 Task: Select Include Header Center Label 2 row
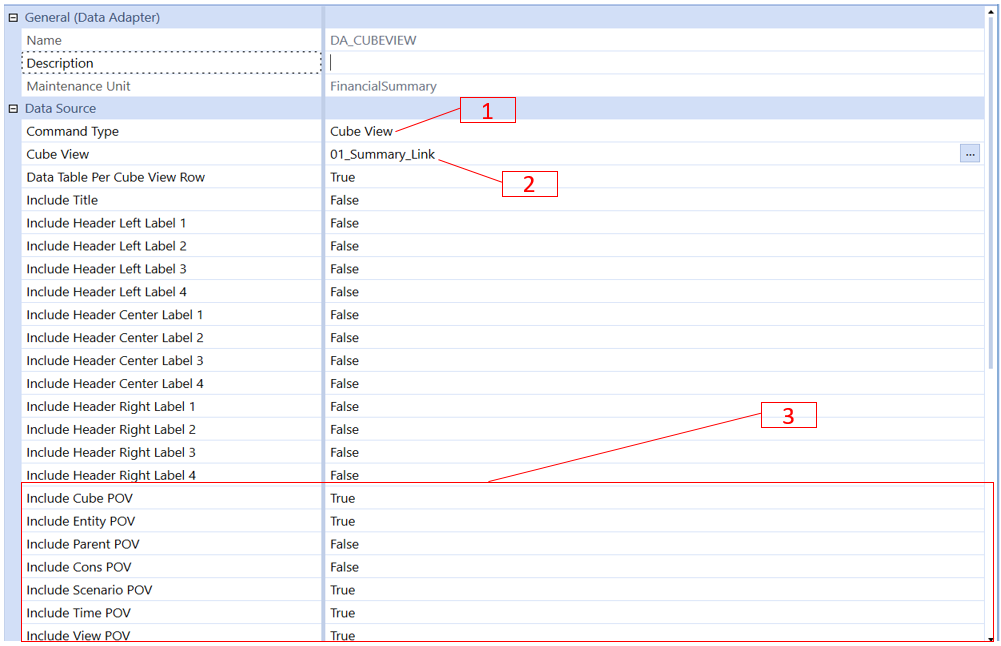pos(115,338)
